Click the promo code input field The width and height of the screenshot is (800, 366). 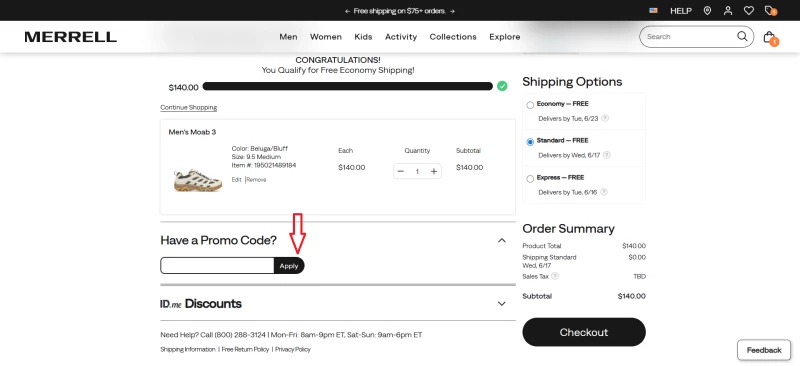[217, 265]
